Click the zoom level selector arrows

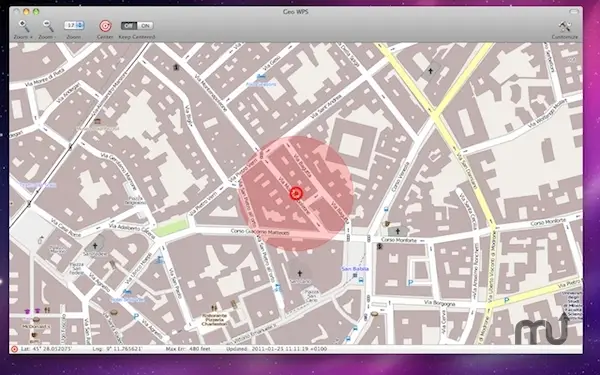point(80,26)
